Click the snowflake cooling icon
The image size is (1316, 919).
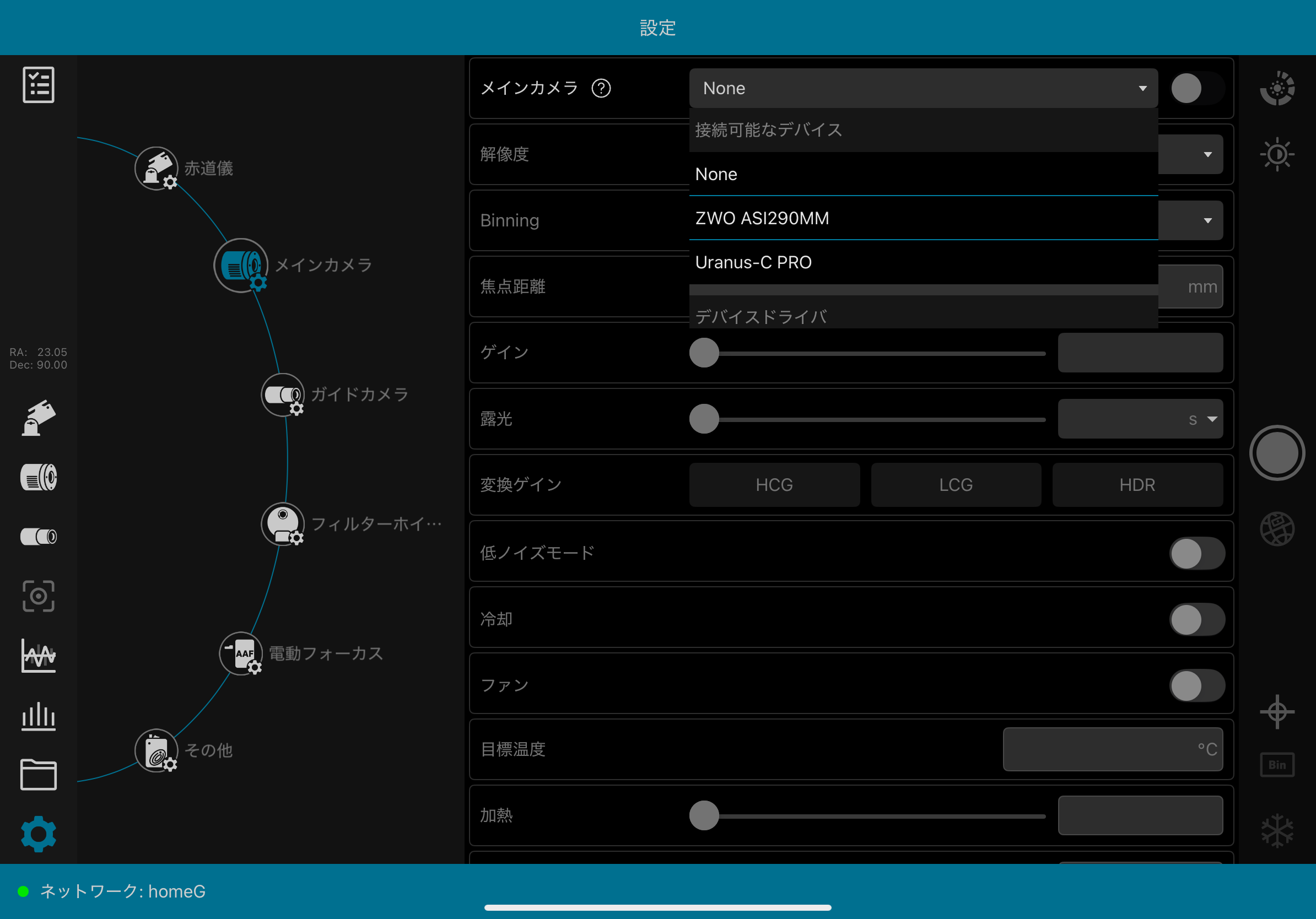click(1277, 830)
